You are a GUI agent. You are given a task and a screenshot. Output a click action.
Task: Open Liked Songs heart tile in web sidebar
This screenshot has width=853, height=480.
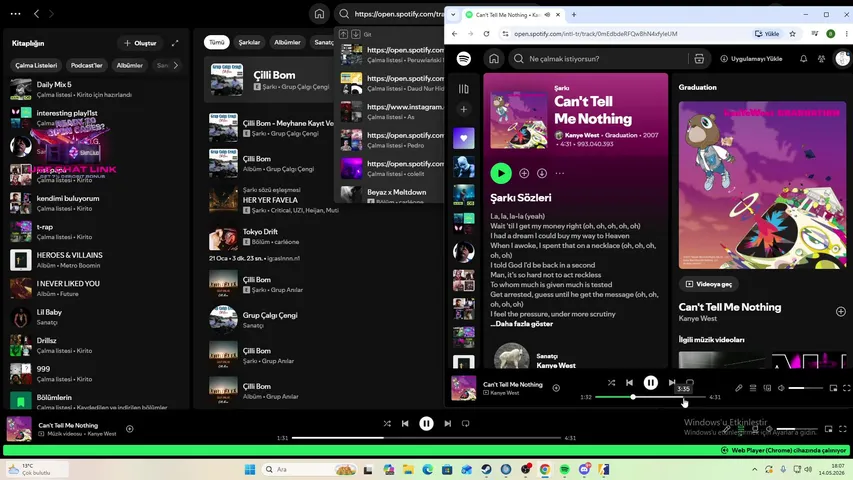tap(463, 138)
